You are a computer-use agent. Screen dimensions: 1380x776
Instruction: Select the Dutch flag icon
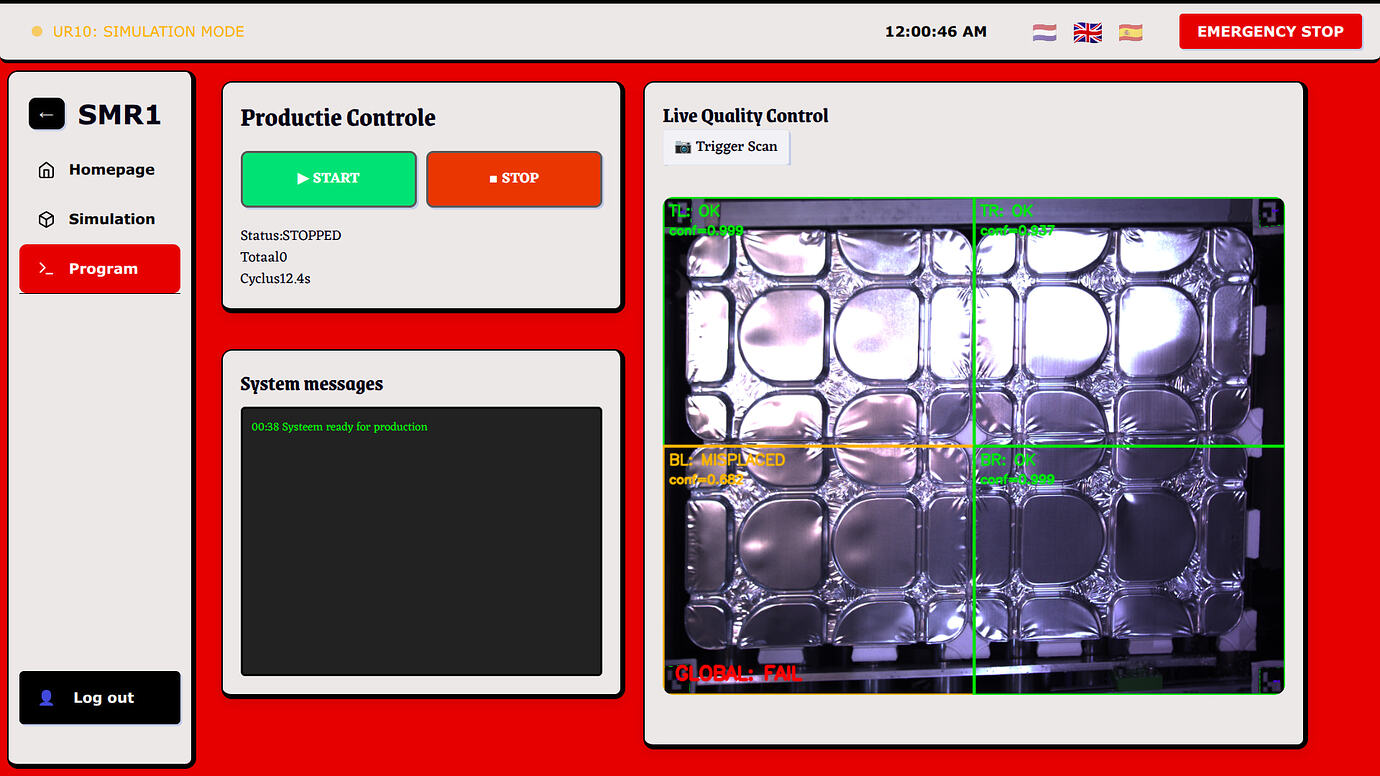[x=1043, y=32]
